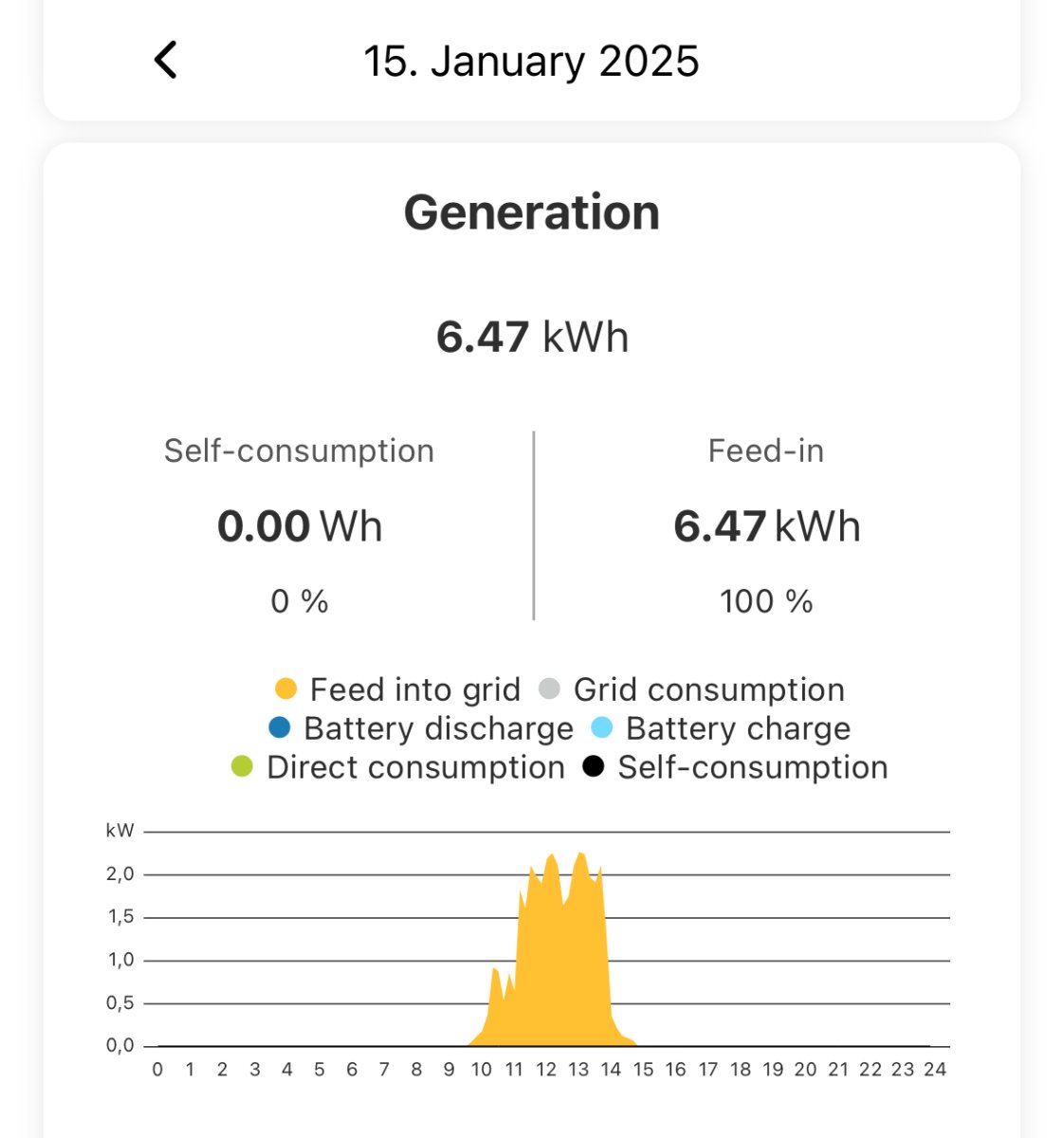Select the Feed-in 6.47 kWh value

[766, 526]
